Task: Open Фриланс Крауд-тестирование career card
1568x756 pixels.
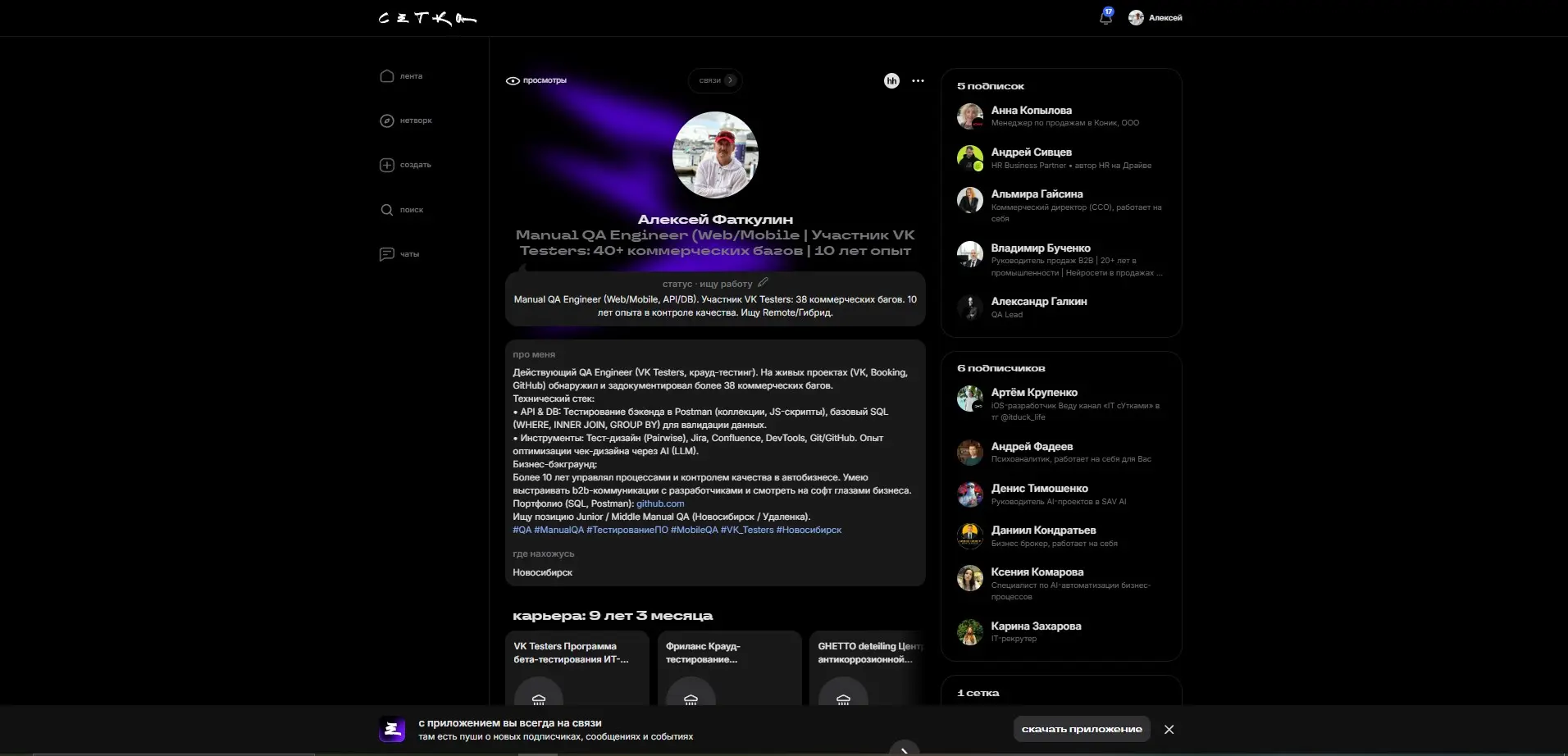Action: pos(729,667)
